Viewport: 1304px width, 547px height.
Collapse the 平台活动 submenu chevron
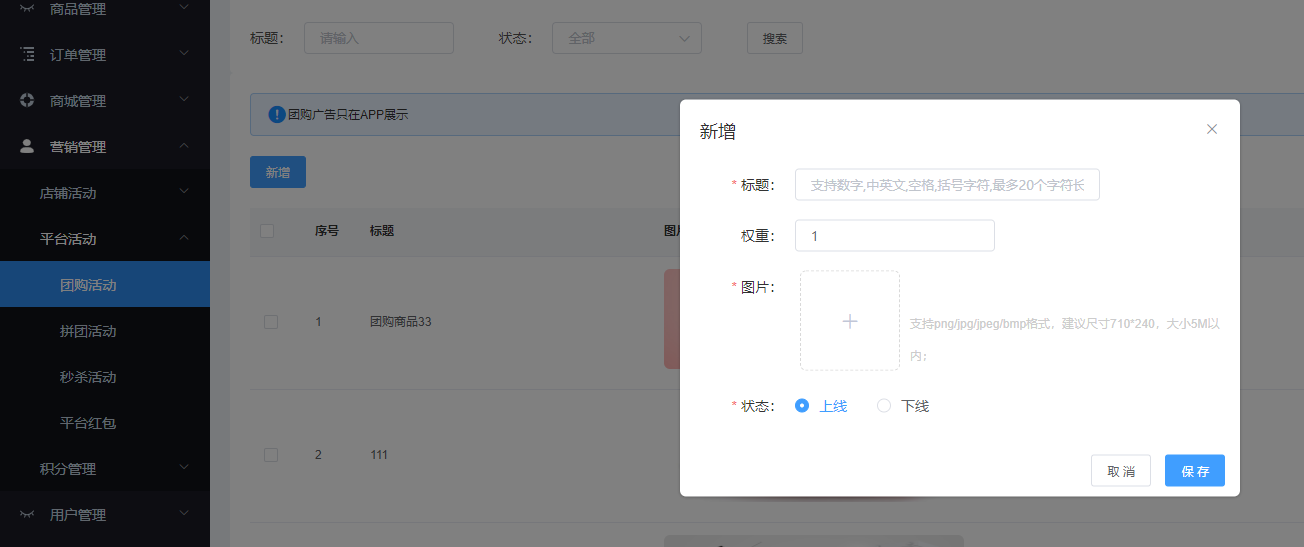tap(184, 239)
